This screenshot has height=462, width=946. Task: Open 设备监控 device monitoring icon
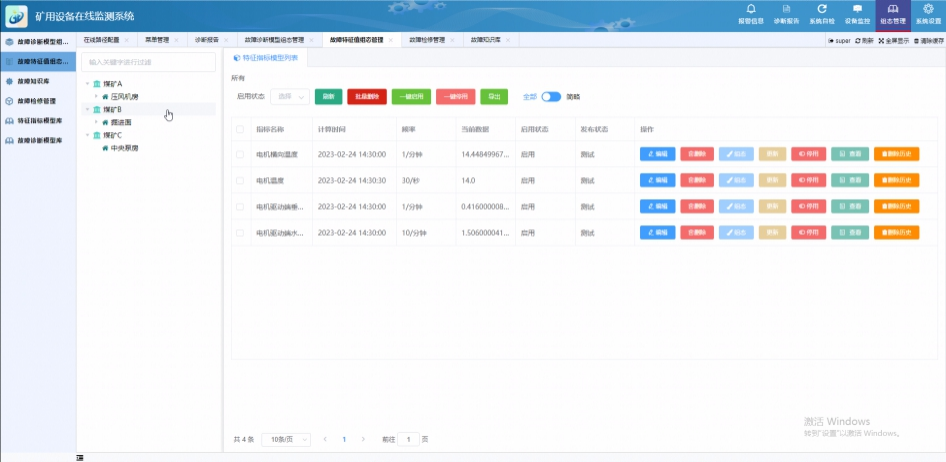[x=857, y=13]
